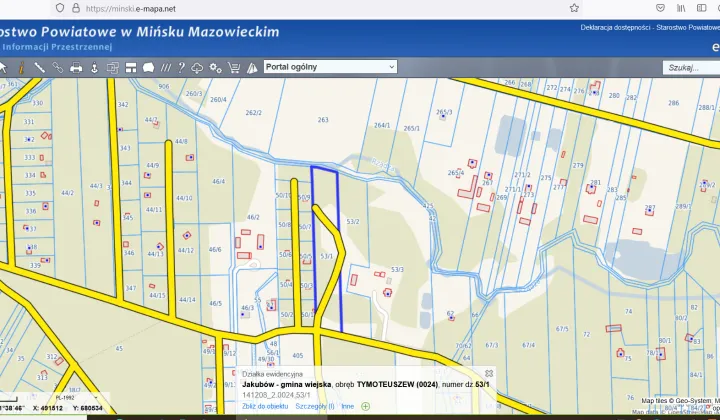Select the polygon area shape tool
This screenshot has height=420, width=720.
(x=148, y=68)
